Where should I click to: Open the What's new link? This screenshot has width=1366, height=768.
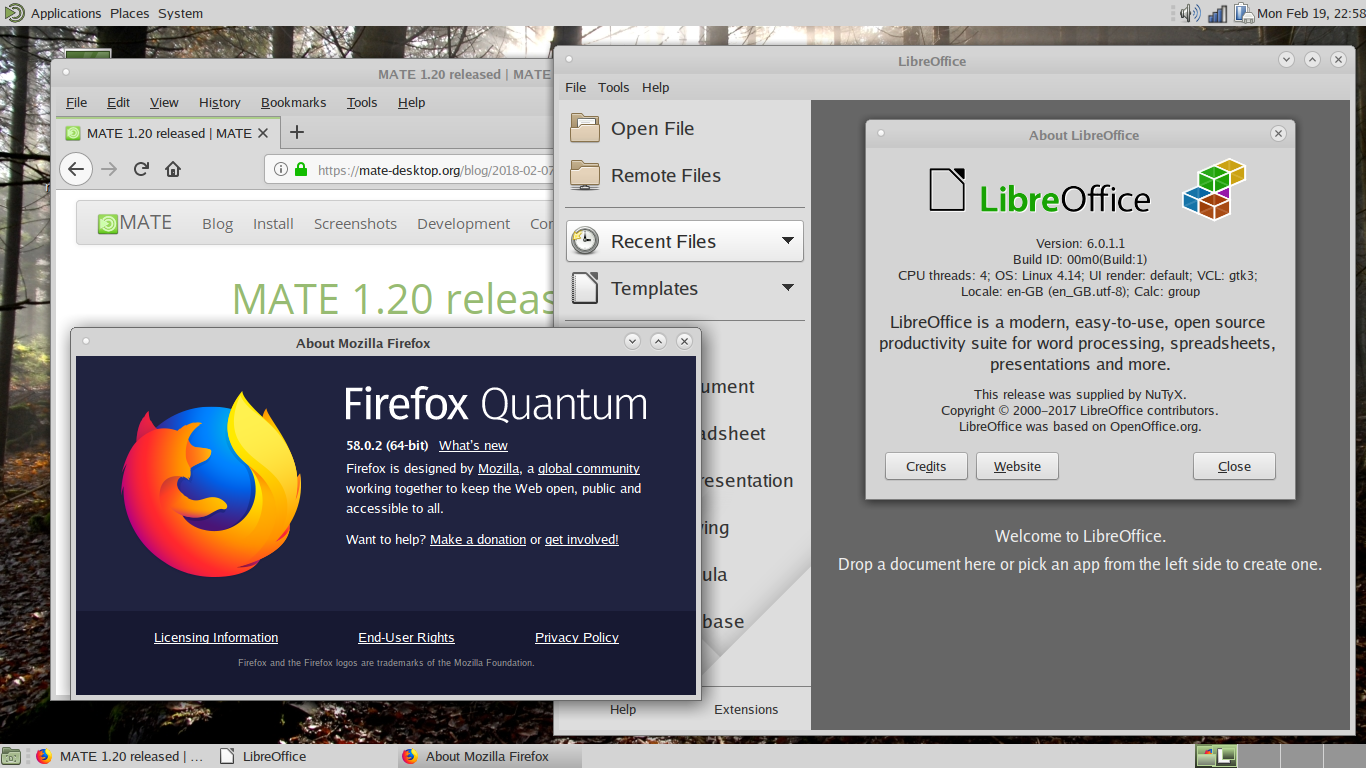(473, 445)
